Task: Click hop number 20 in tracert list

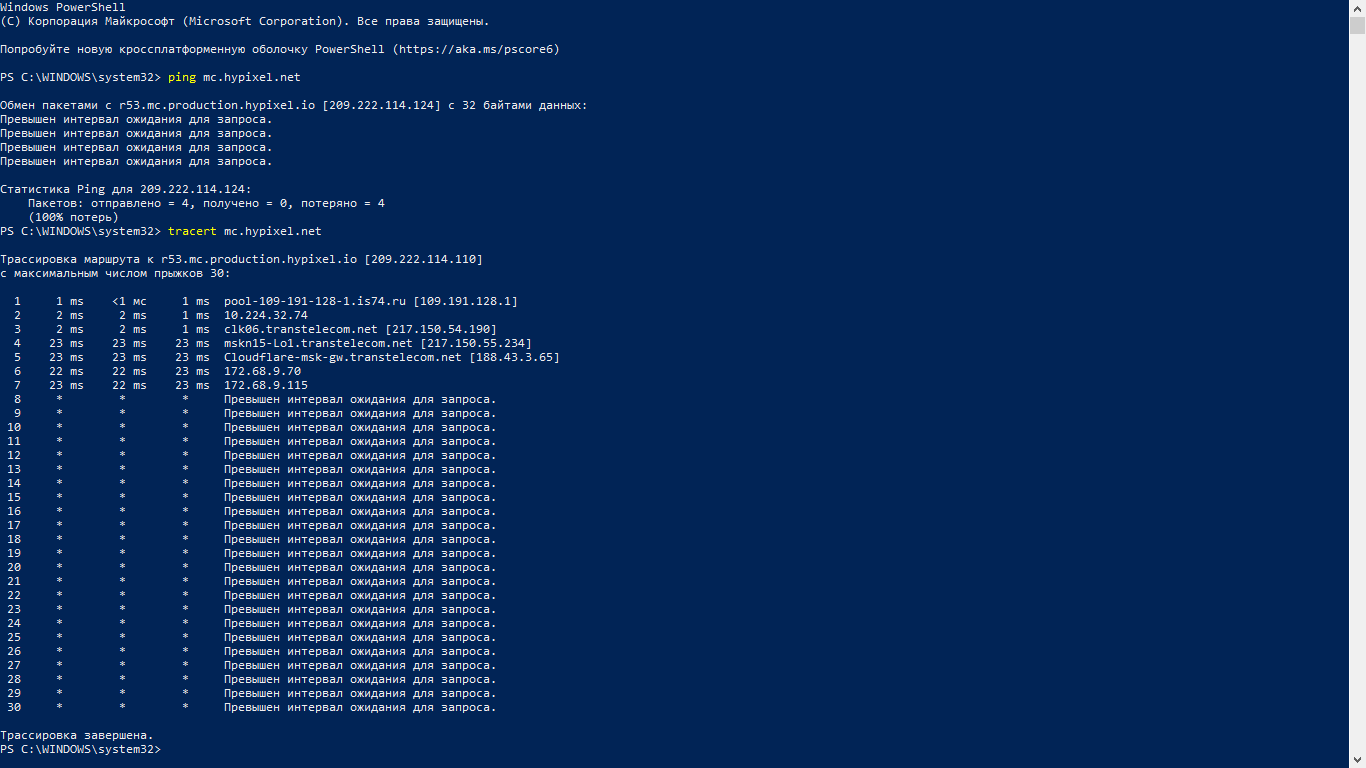Action: click(14, 567)
